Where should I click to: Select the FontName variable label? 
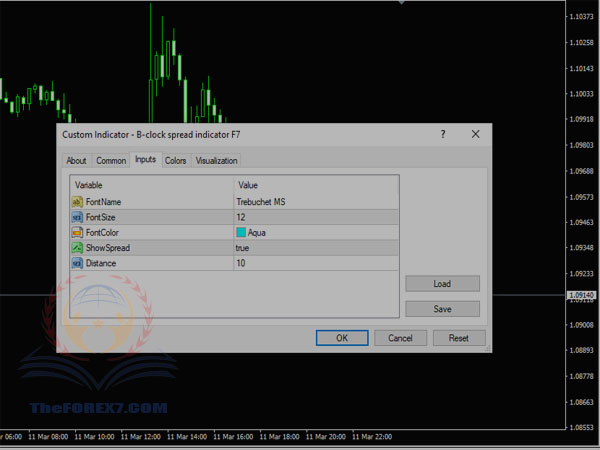(103, 202)
